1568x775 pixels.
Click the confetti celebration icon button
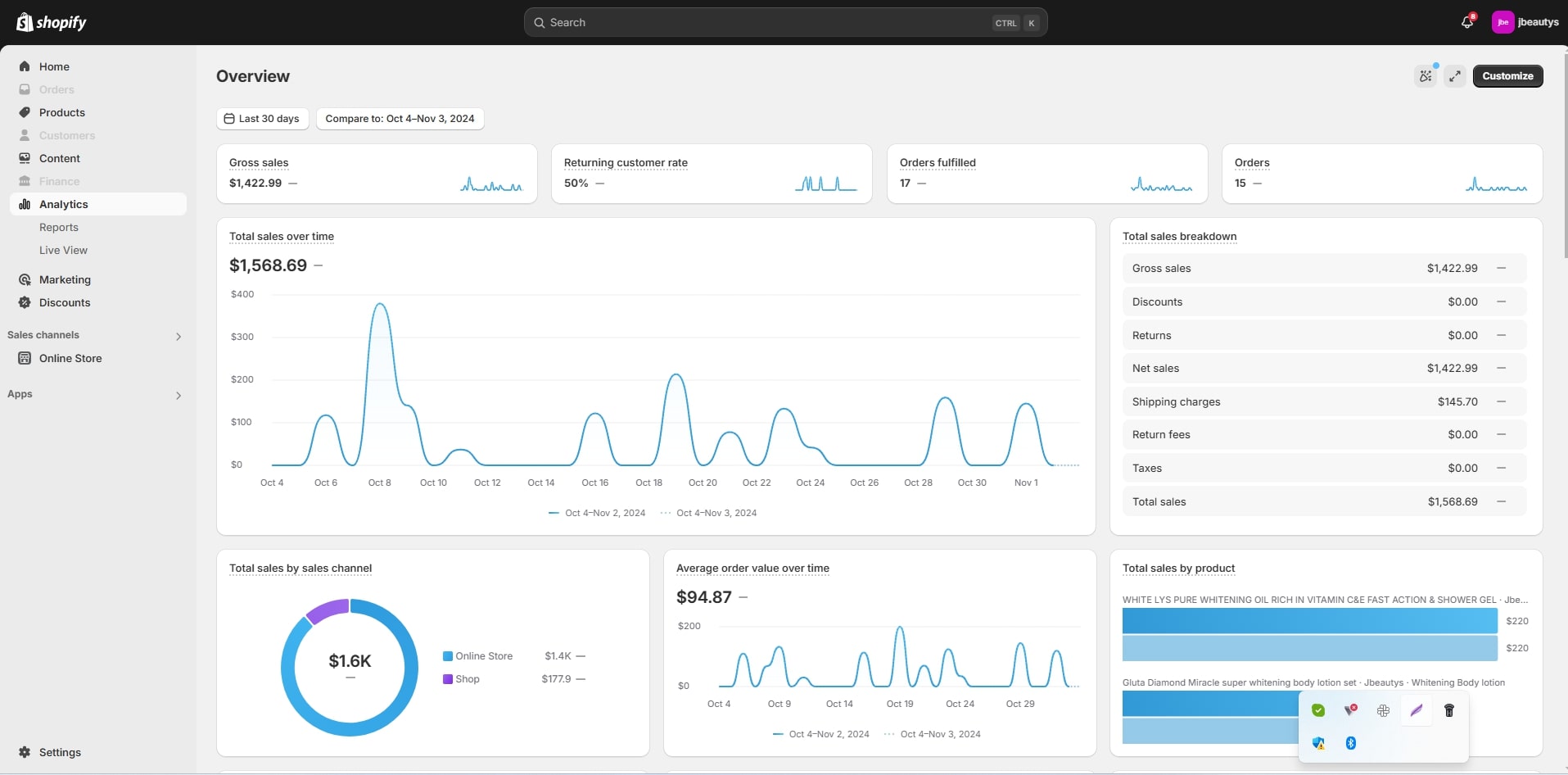(x=1426, y=76)
